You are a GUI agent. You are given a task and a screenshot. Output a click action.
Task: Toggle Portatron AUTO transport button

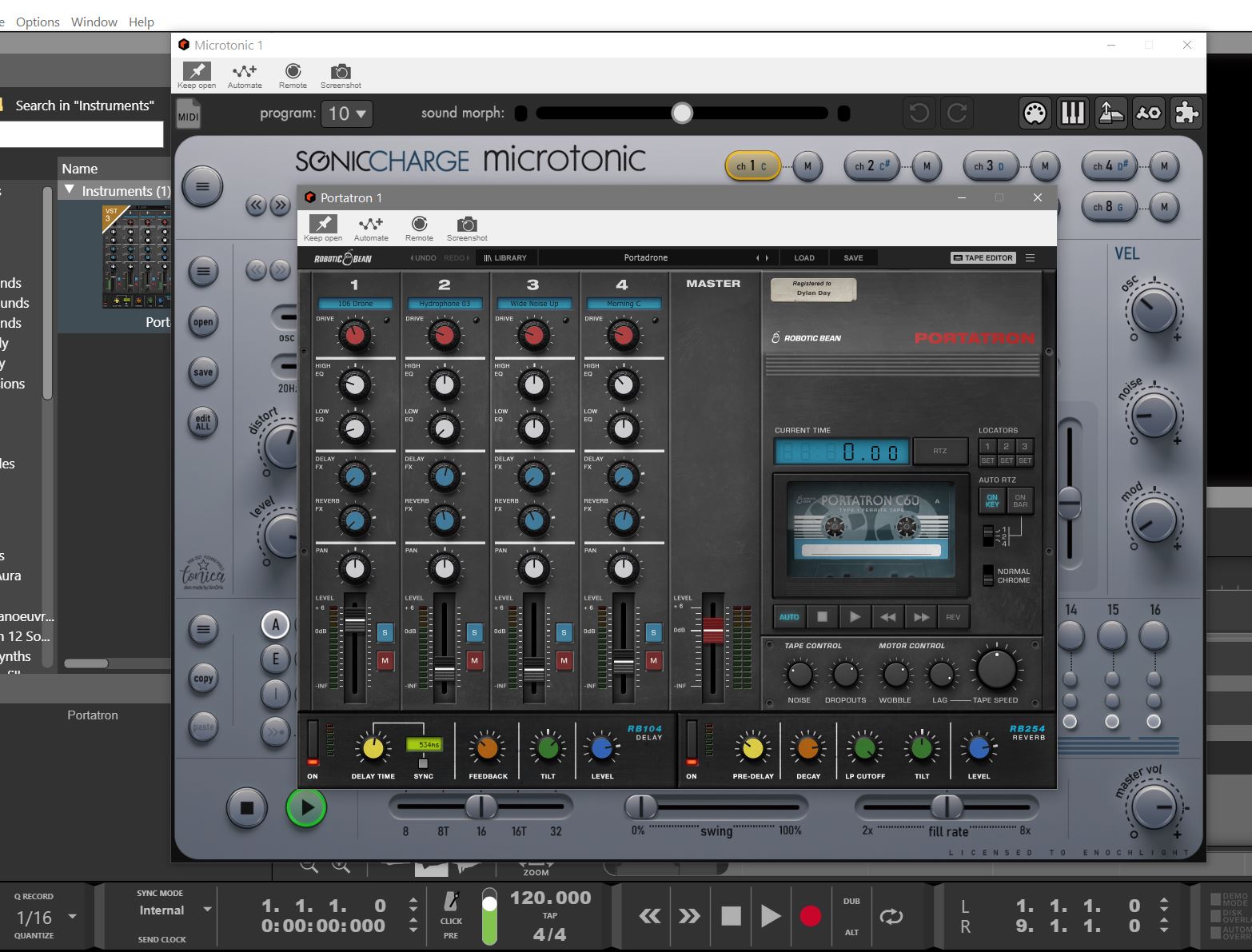click(x=789, y=616)
